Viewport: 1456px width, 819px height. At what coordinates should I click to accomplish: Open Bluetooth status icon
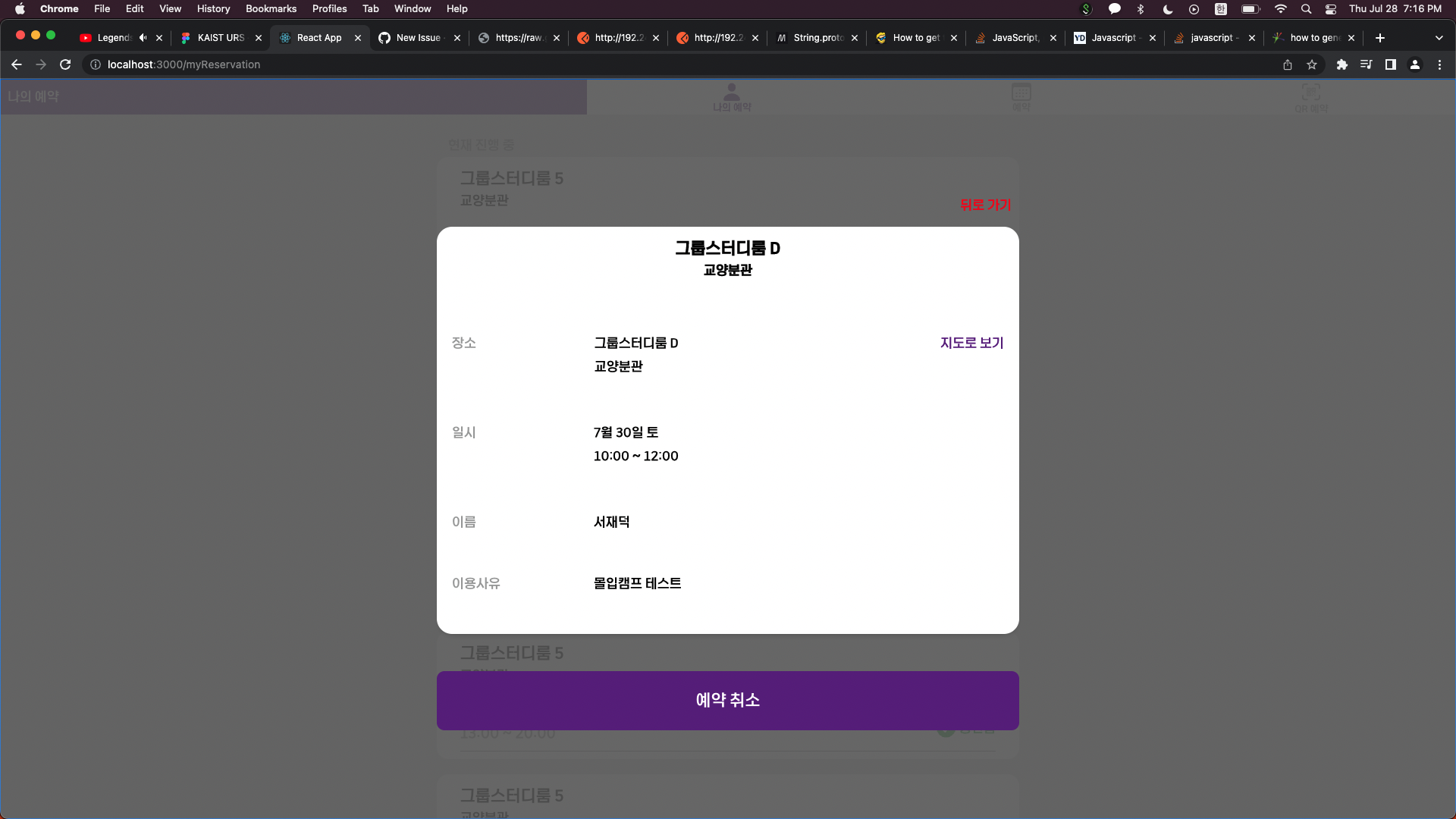point(1141,9)
